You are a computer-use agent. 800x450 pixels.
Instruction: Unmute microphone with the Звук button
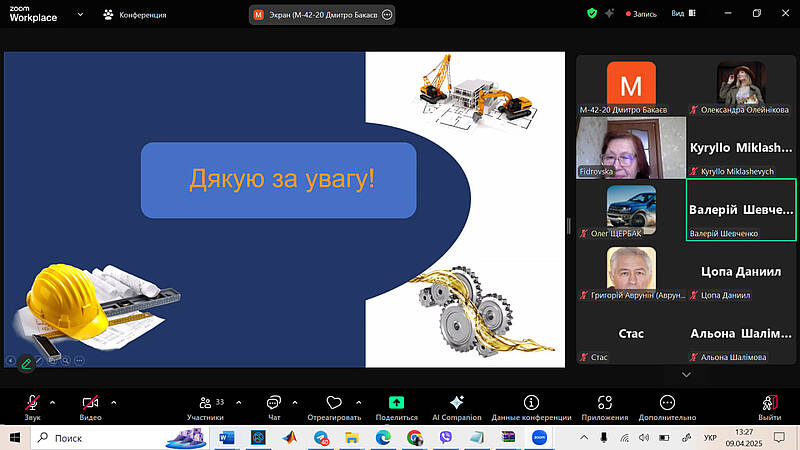pyautogui.click(x=32, y=402)
